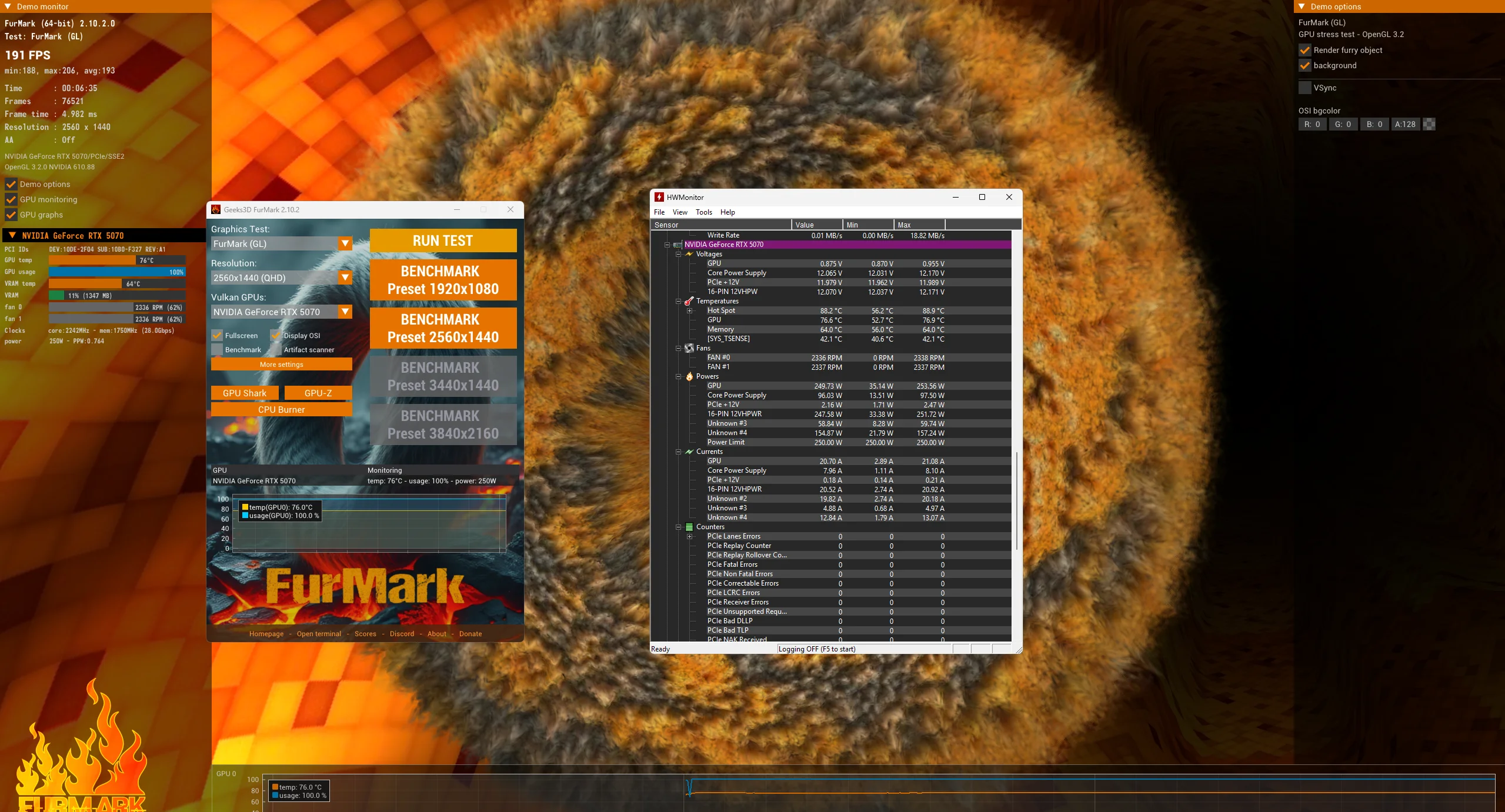Click the Counters green list icon in HWMonitor

click(689, 527)
